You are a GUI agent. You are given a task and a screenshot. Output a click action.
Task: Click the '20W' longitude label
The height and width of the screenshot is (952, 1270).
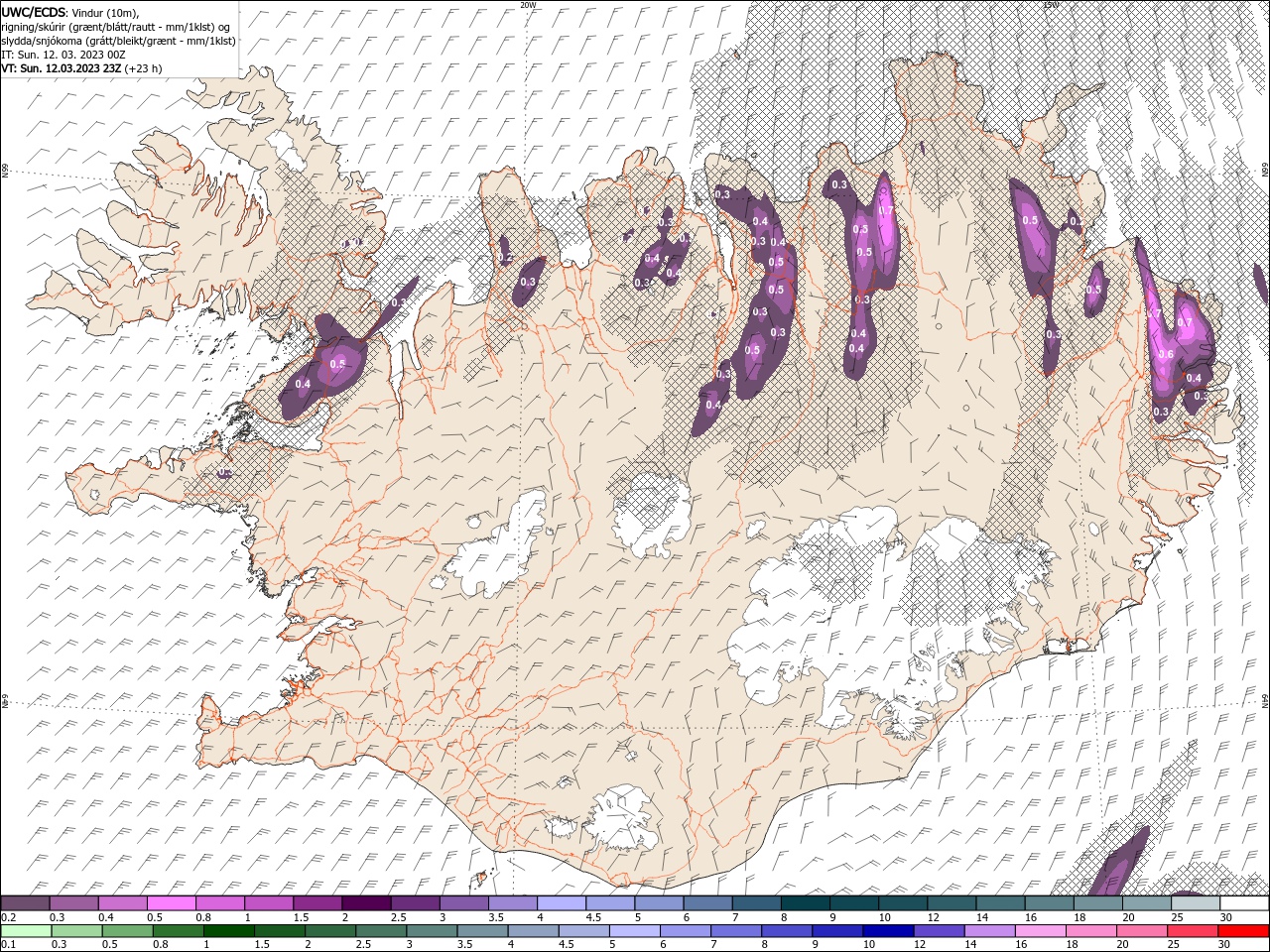click(529, 5)
